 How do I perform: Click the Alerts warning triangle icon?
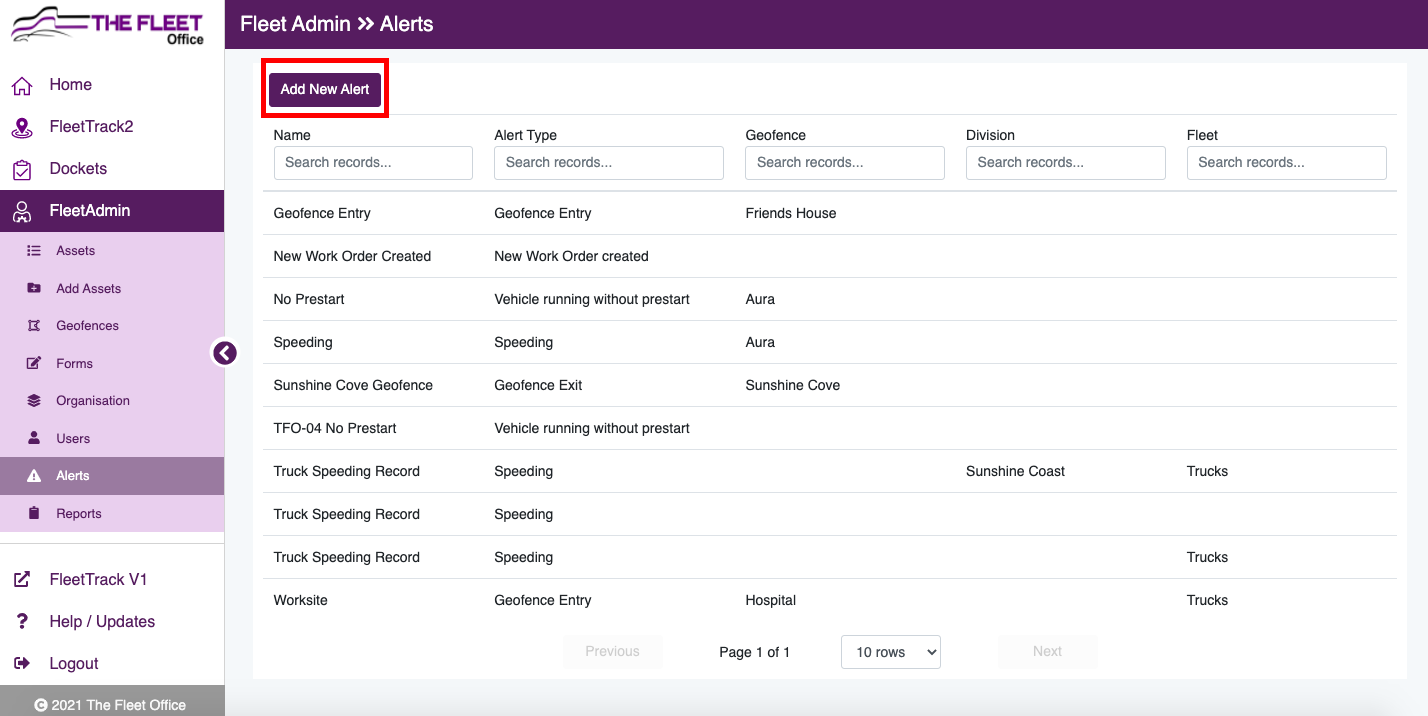pyautogui.click(x=34, y=476)
